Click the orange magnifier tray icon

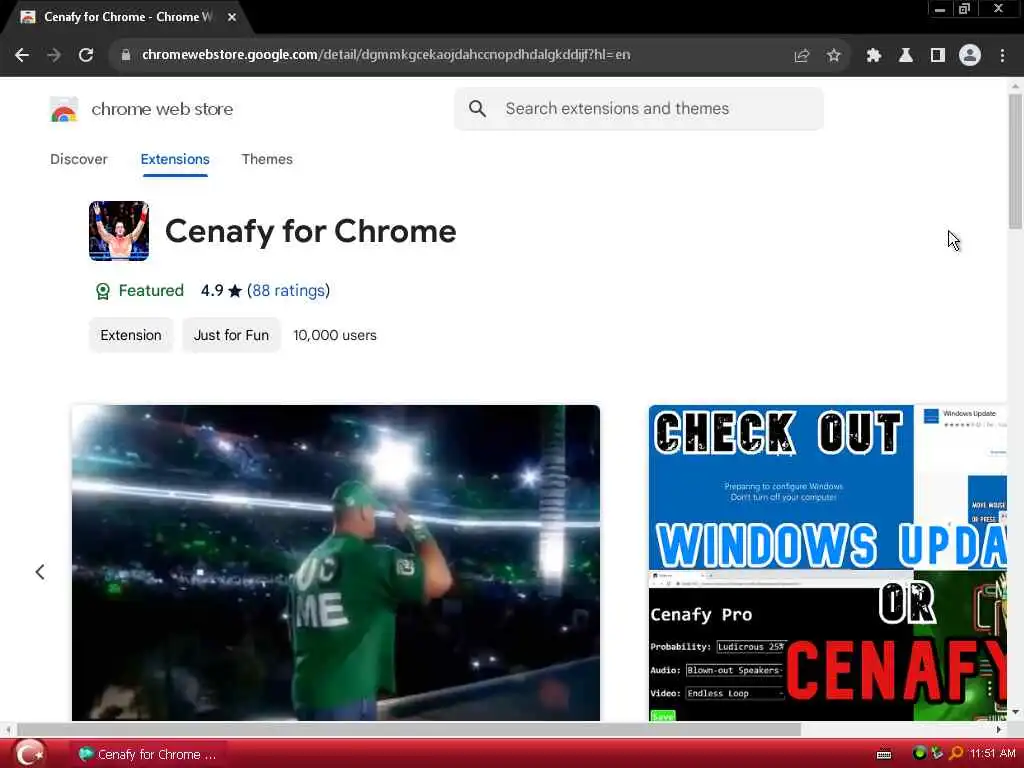tap(956, 754)
